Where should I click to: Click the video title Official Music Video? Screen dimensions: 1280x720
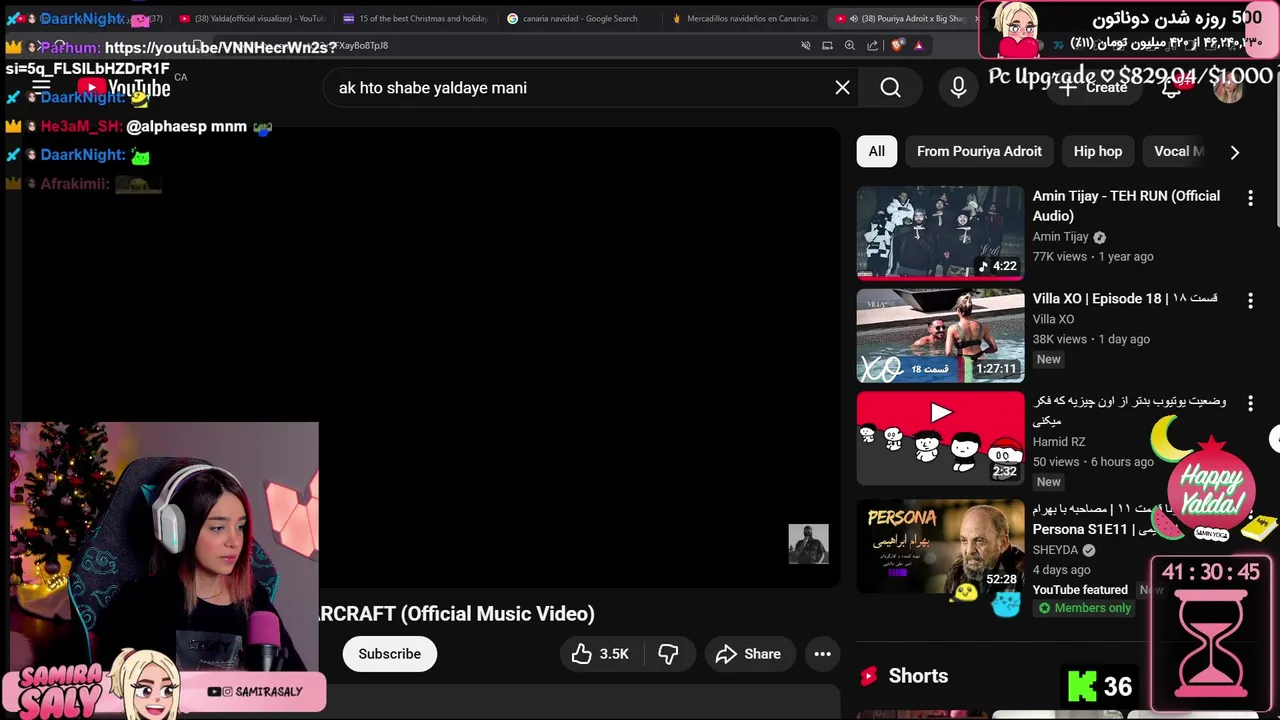[455, 614]
